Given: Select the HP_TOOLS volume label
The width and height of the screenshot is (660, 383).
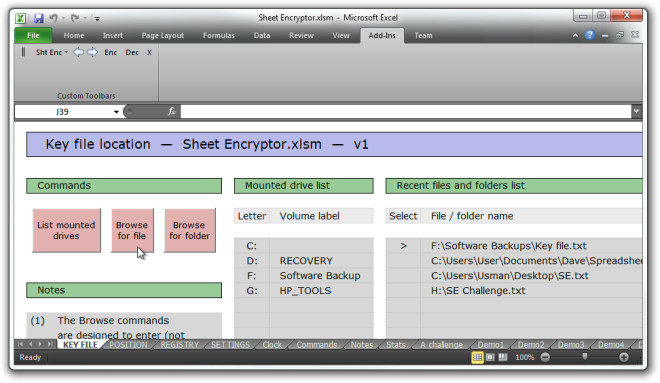Looking at the screenshot, I should coord(305,291).
